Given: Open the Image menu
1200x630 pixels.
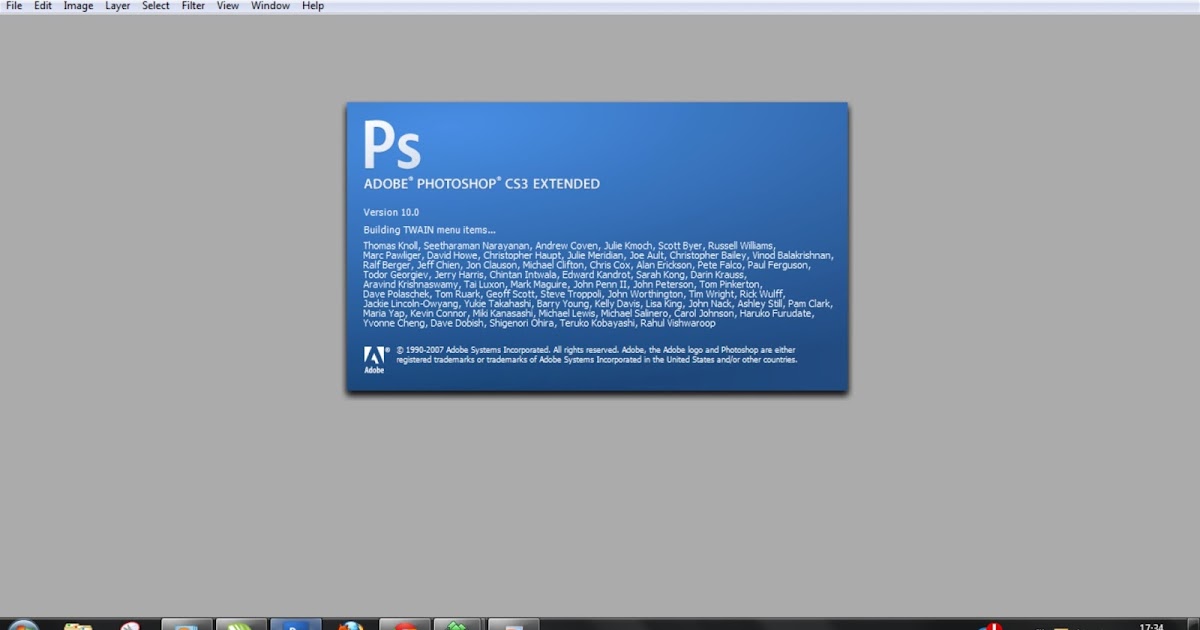Looking at the screenshot, I should pyautogui.click(x=78, y=6).
